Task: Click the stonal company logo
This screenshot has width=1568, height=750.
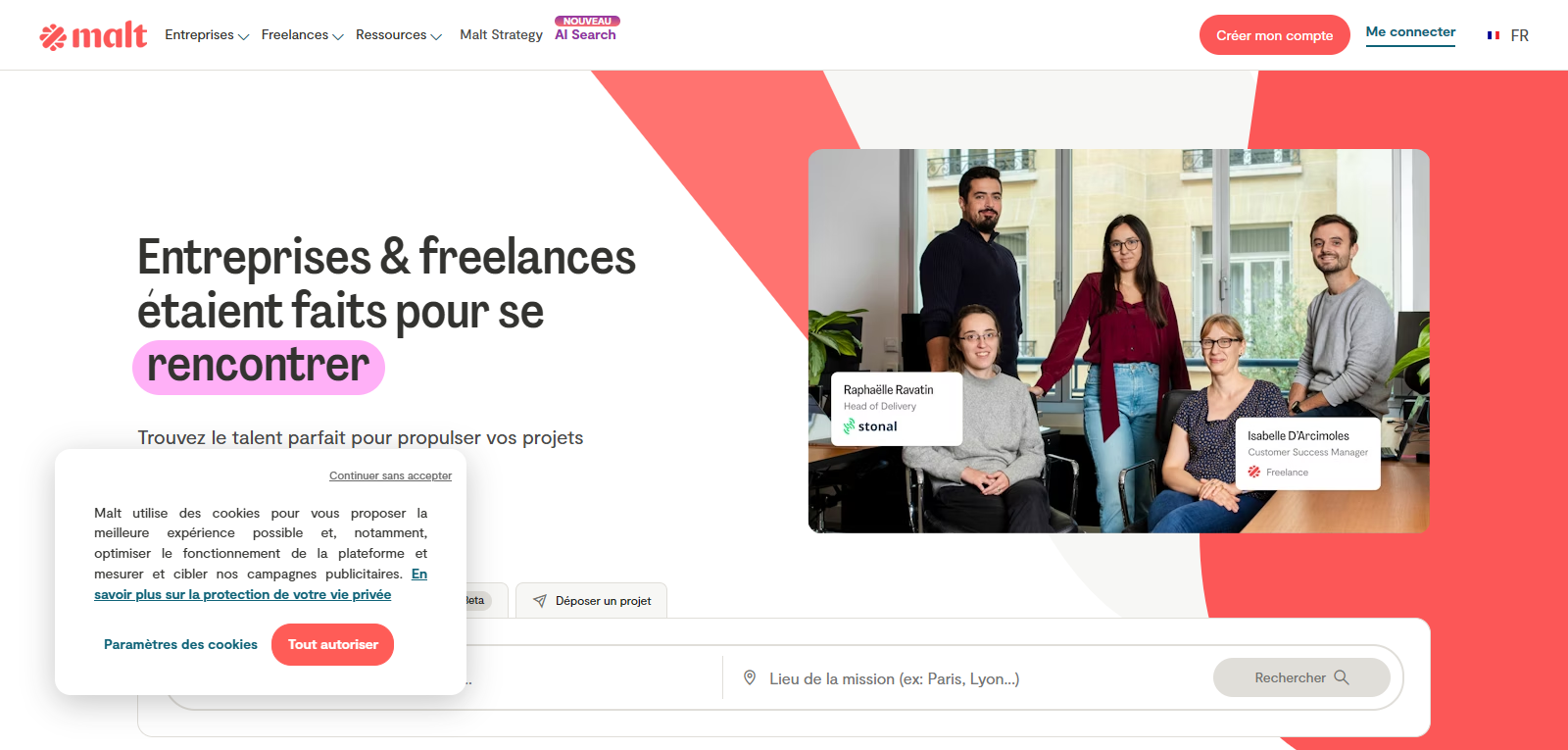Action: pyautogui.click(x=870, y=426)
